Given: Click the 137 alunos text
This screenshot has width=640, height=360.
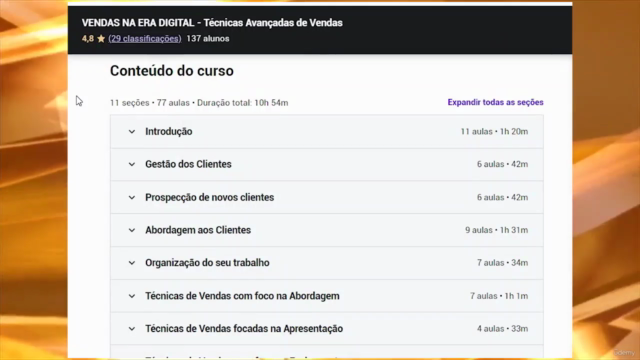Looking at the screenshot, I should point(208,39).
